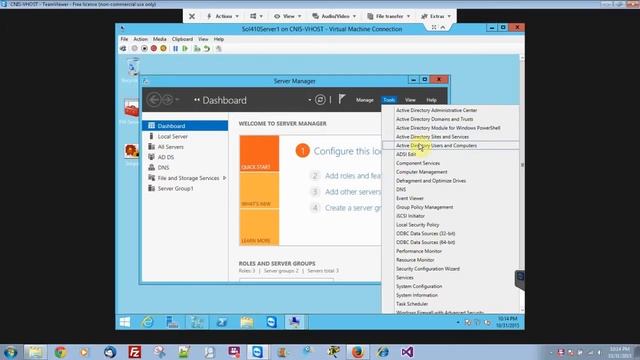Choose Task Scheduler from Tools menu
640x360 pixels.
pyautogui.click(x=412, y=304)
